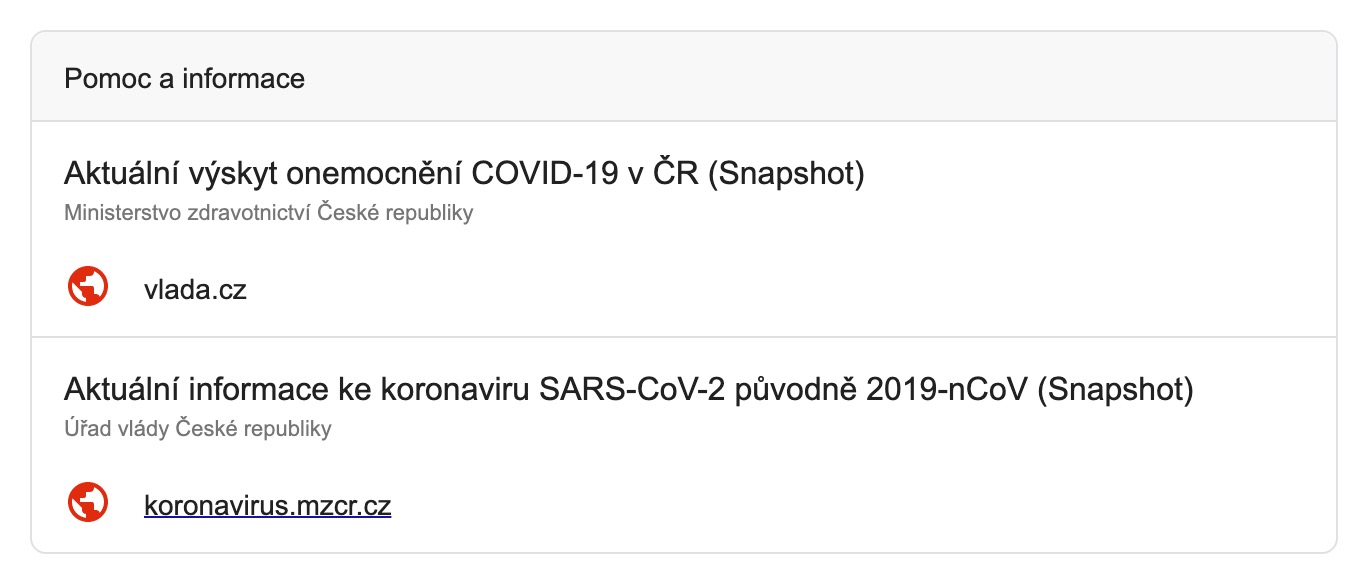Click the "Pomoc a informace" header
1370x576 pixels.
pyautogui.click(x=184, y=78)
